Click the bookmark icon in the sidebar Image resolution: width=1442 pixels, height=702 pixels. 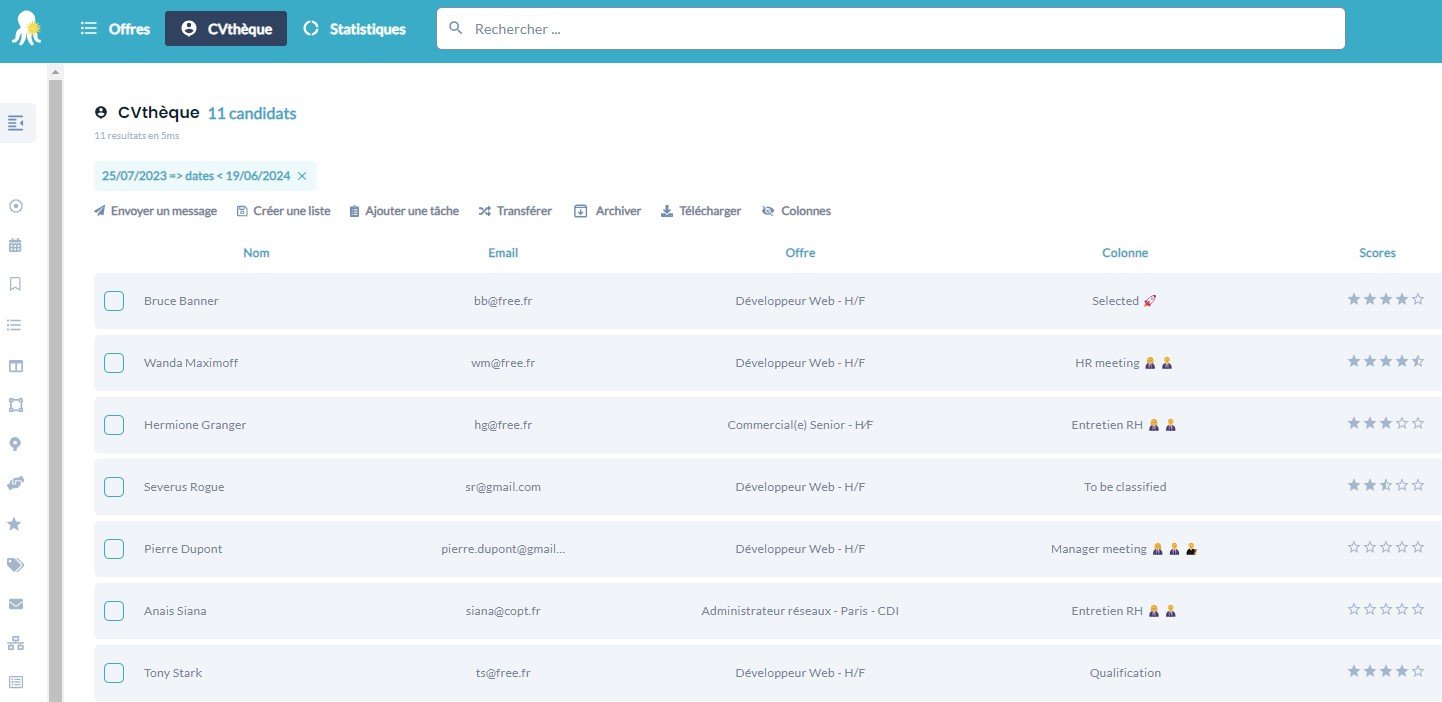tap(15, 284)
